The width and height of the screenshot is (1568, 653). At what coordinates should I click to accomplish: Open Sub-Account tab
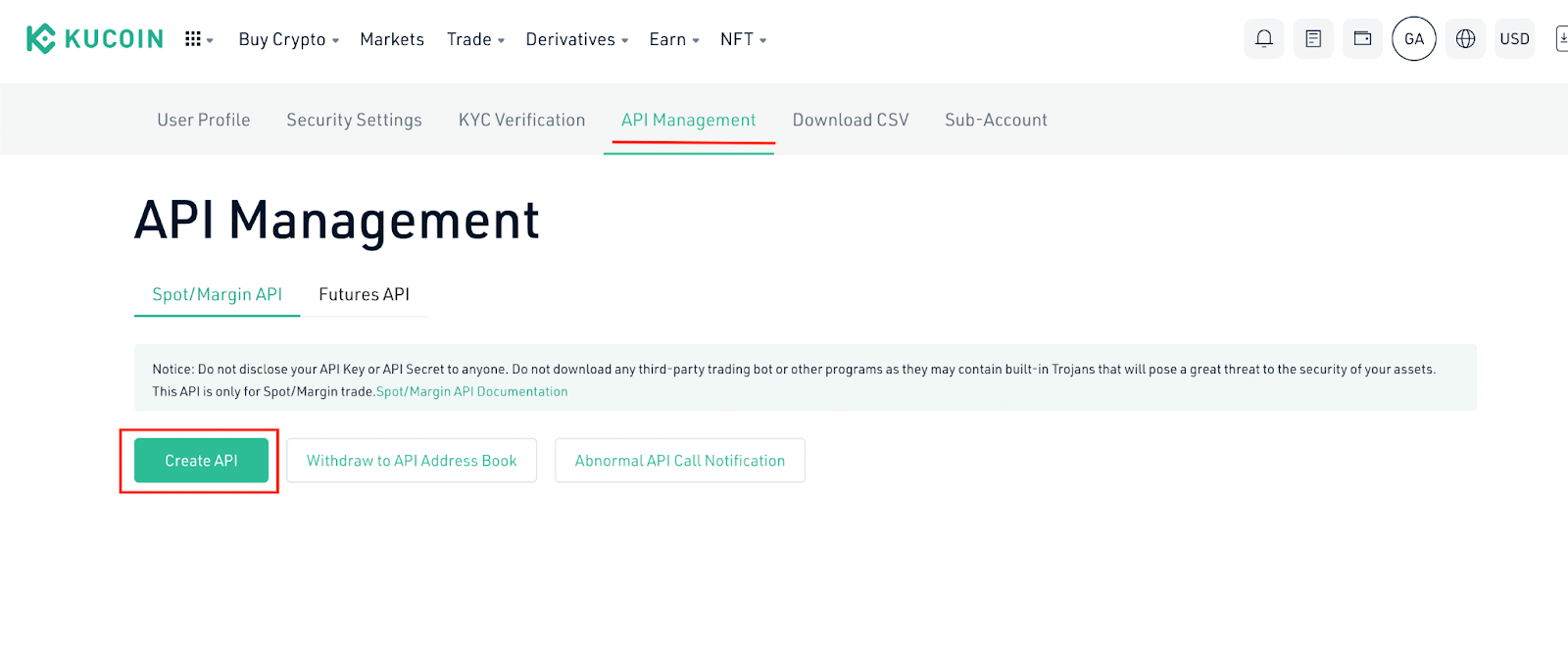tap(996, 120)
